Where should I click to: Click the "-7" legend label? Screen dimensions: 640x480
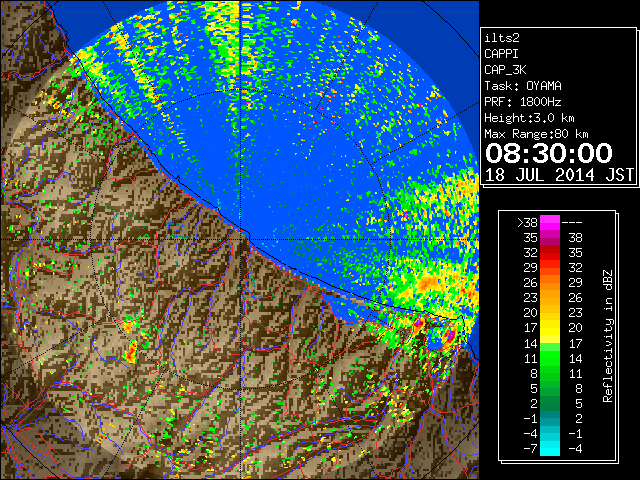click(530, 449)
